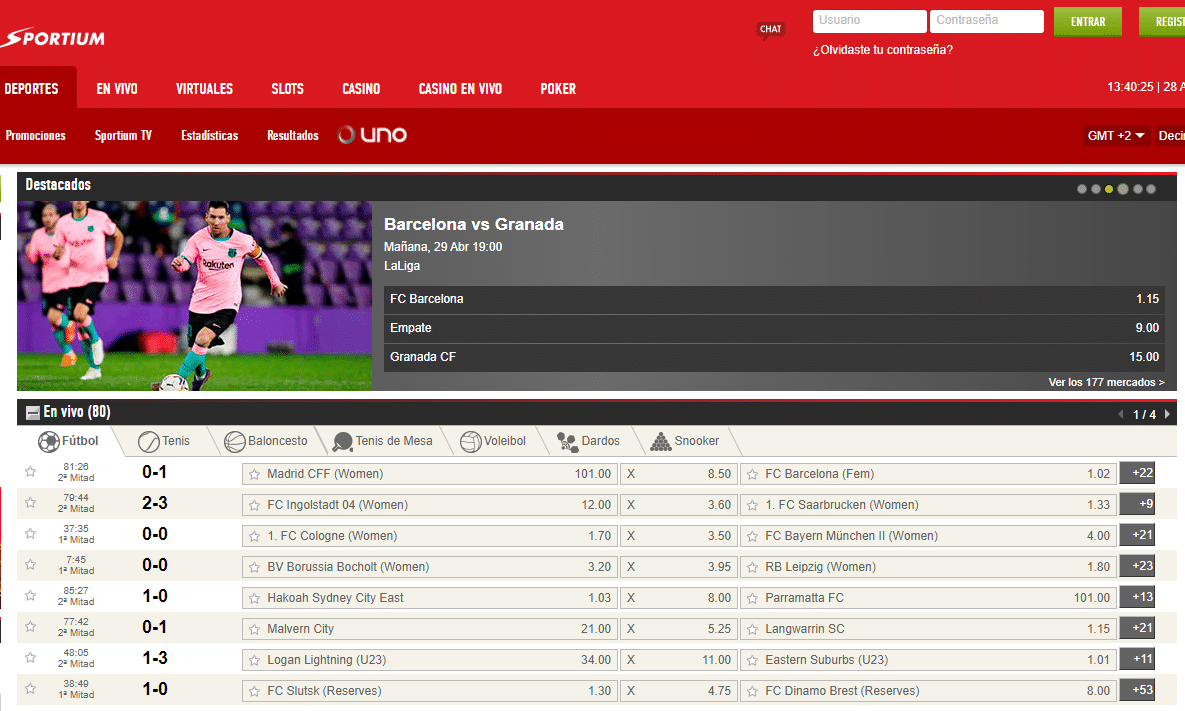The height and width of the screenshot is (711, 1185).
Task: Select the Tenis de Mesa tab
Action: pyautogui.click(x=382, y=441)
